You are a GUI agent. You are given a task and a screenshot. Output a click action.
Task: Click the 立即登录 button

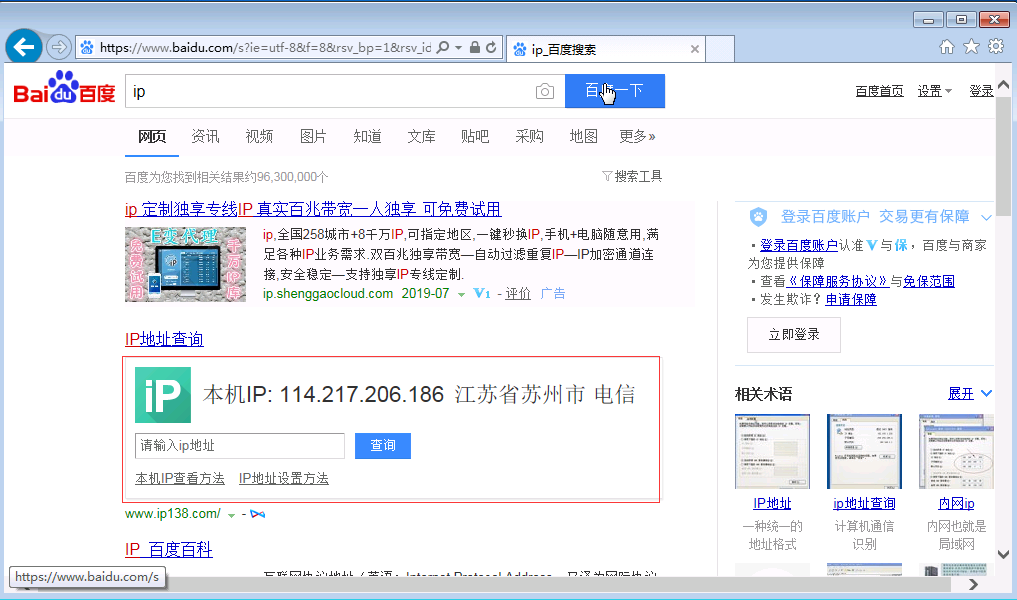coord(794,335)
